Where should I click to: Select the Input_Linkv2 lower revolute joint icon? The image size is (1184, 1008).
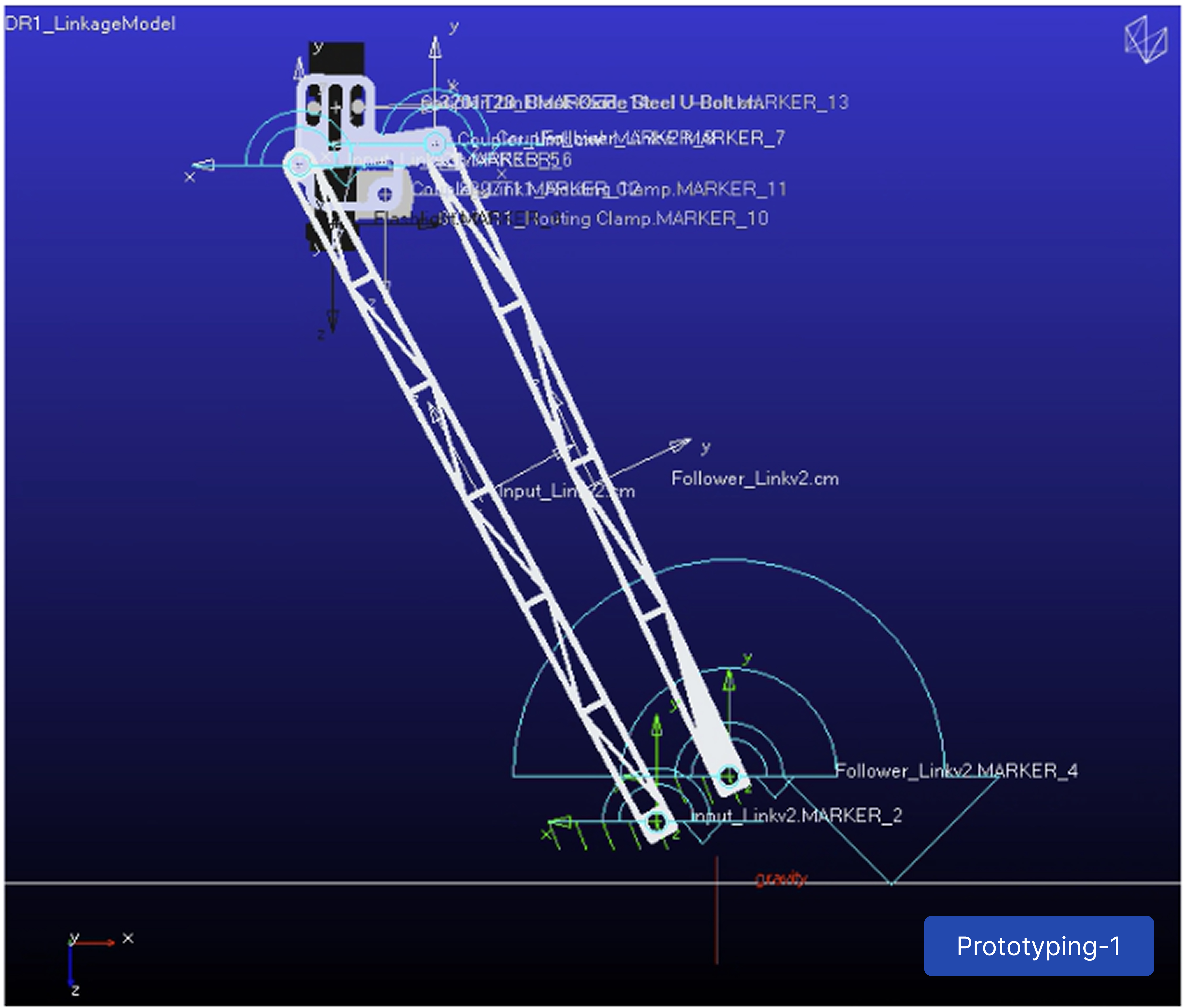[657, 822]
